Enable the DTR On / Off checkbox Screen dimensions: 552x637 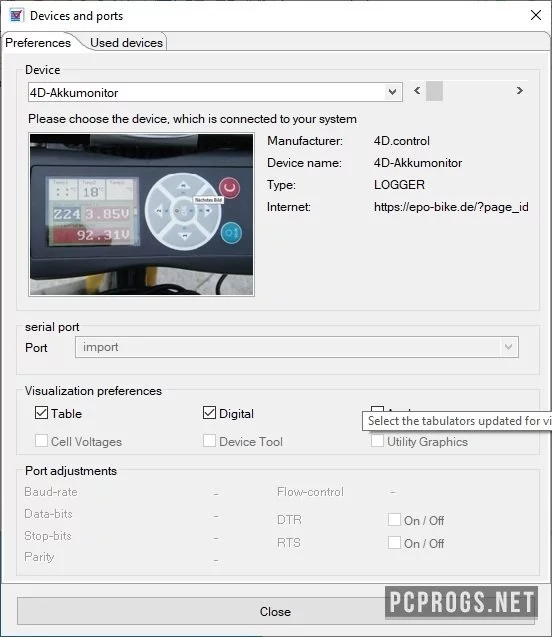click(394, 520)
